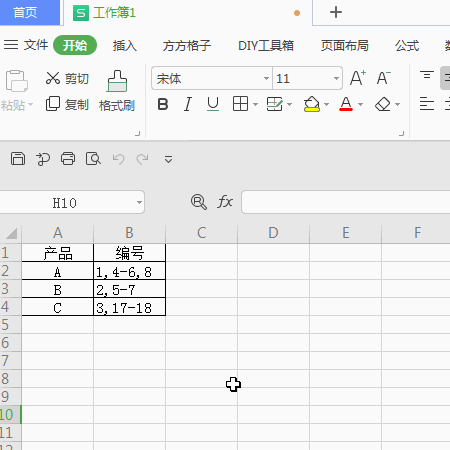Open the 方方格子 tab
Viewport: 450px width, 450px height.
pyautogui.click(x=187, y=45)
